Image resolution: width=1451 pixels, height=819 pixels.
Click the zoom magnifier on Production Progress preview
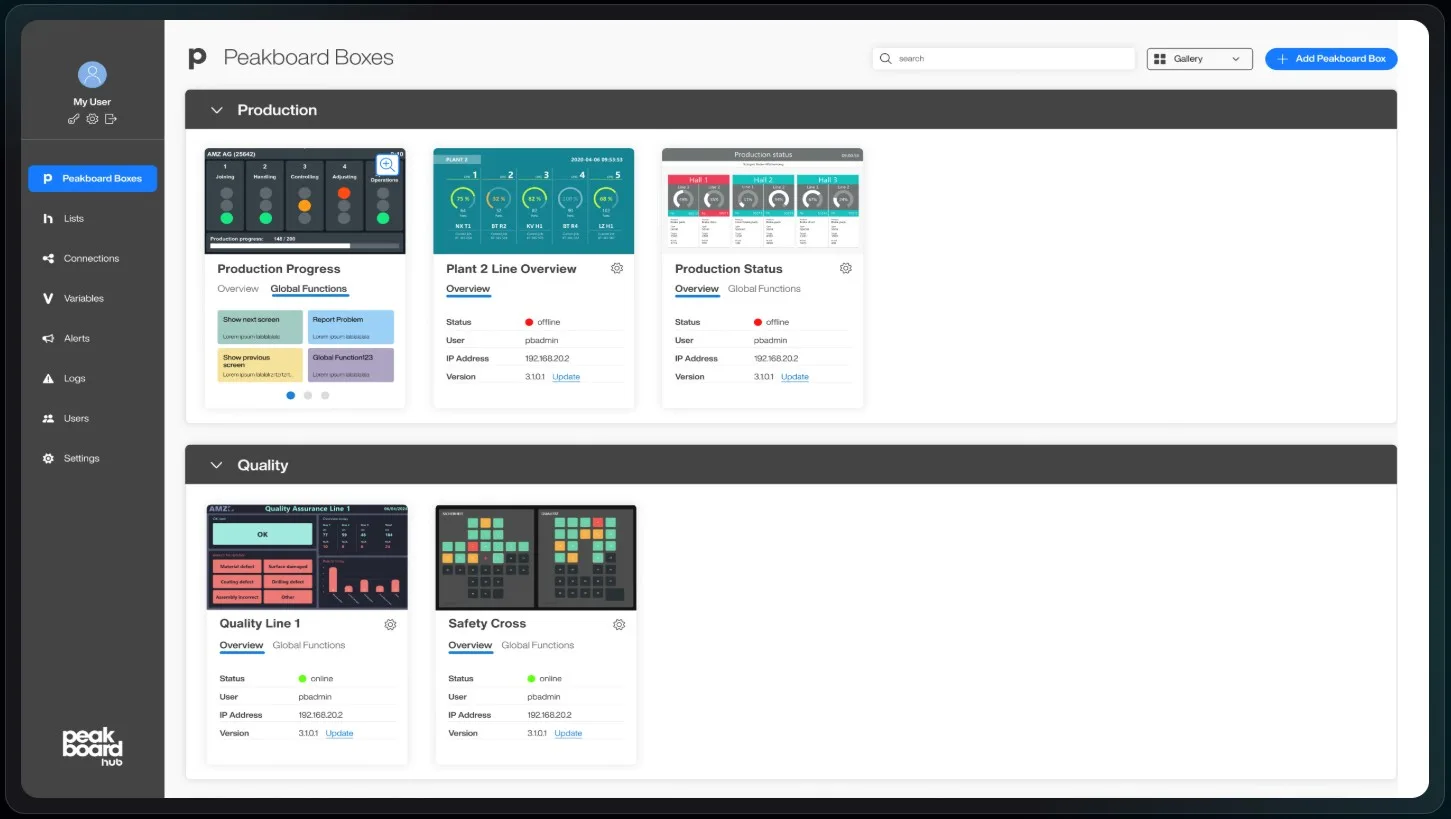click(x=387, y=164)
